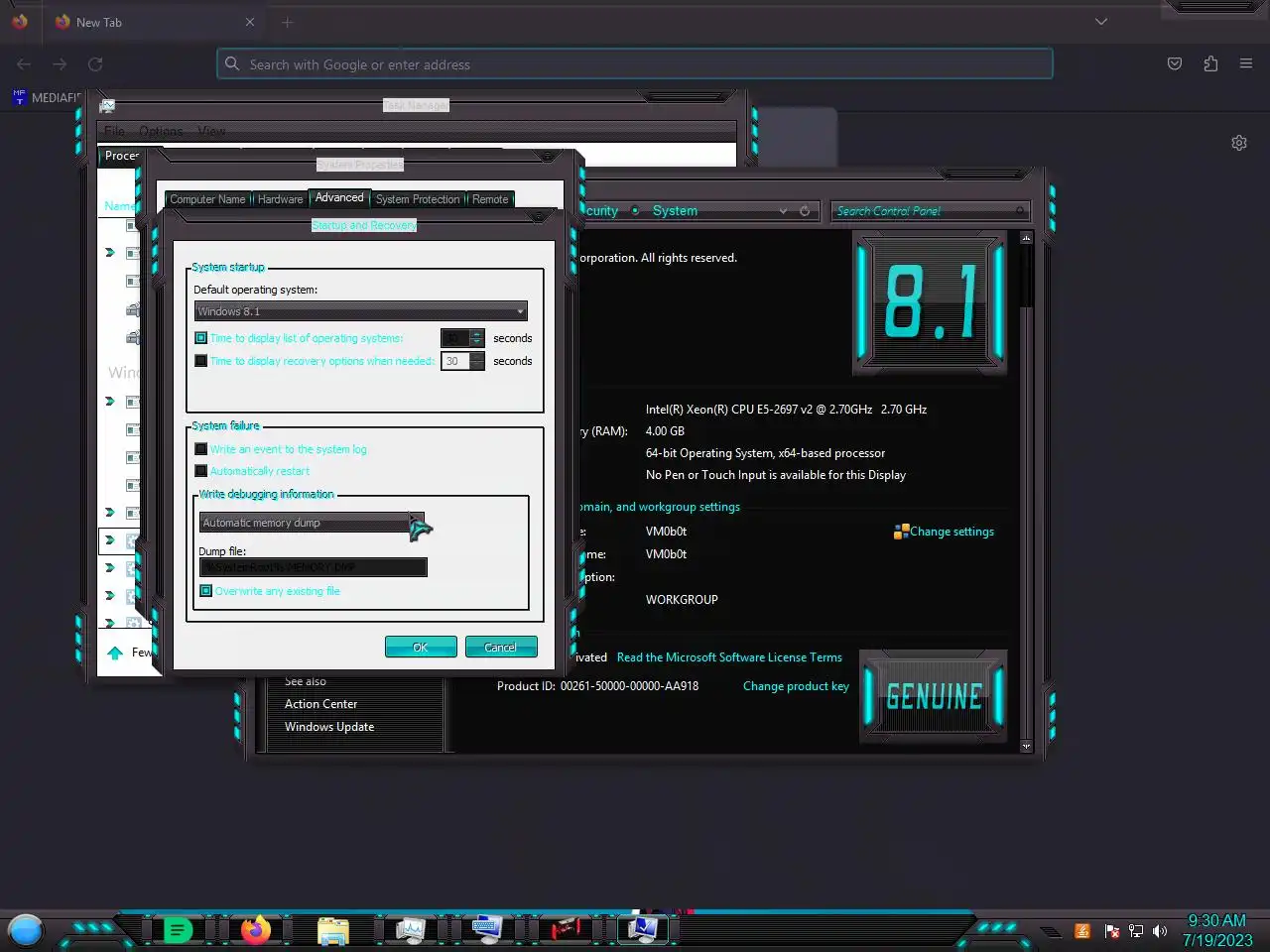The width and height of the screenshot is (1270, 952).
Task: Click the Fewer details arrow in Task Manager
Action: coord(115,653)
